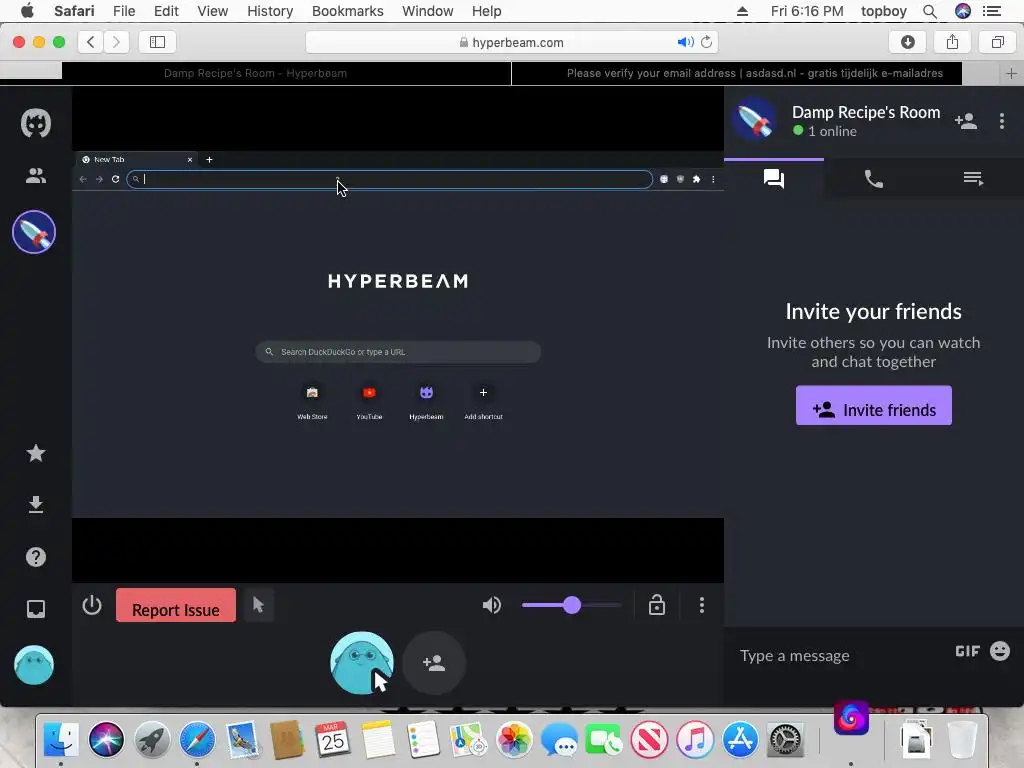1024x768 pixels.
Task: Click the feedback chat box icon in sidebar
Action: [36, 609]
